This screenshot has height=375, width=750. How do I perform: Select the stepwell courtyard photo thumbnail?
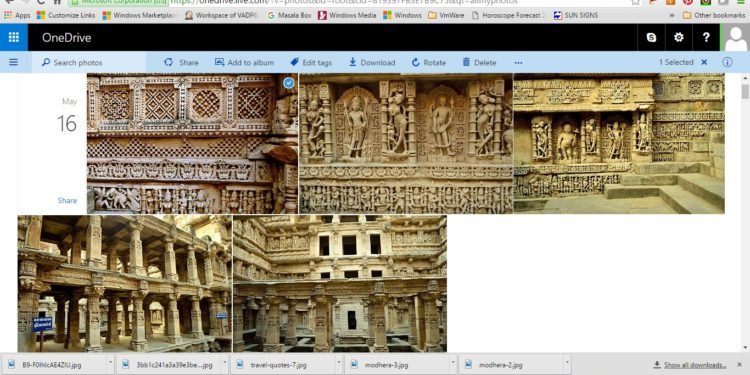[340, 283]
